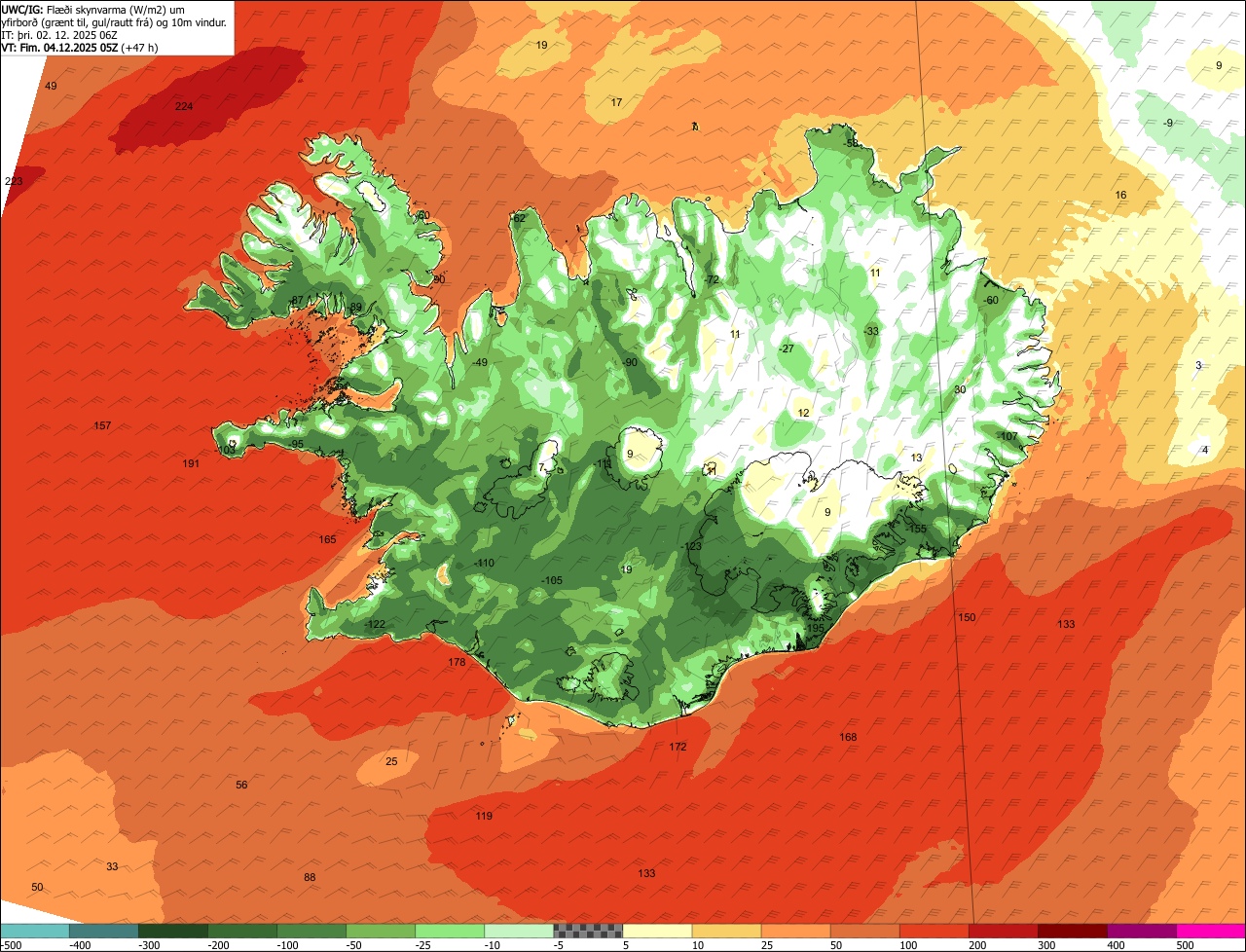Click the pale yellow legend swatch between 5 and 10
This screenshot has height=952, width=1246.
pyautogui.click(x=657, y=930)
